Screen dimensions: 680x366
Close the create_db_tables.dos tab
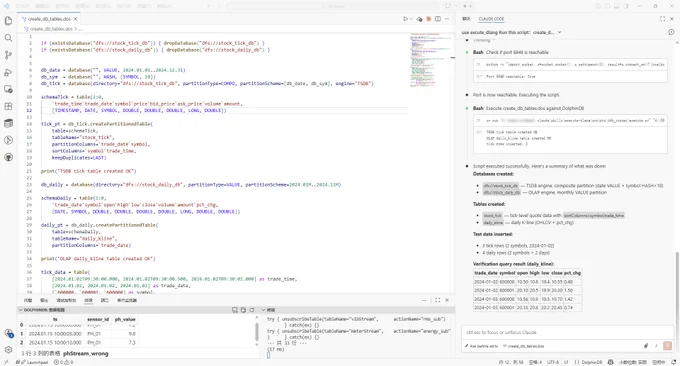(x=75, y=19)
